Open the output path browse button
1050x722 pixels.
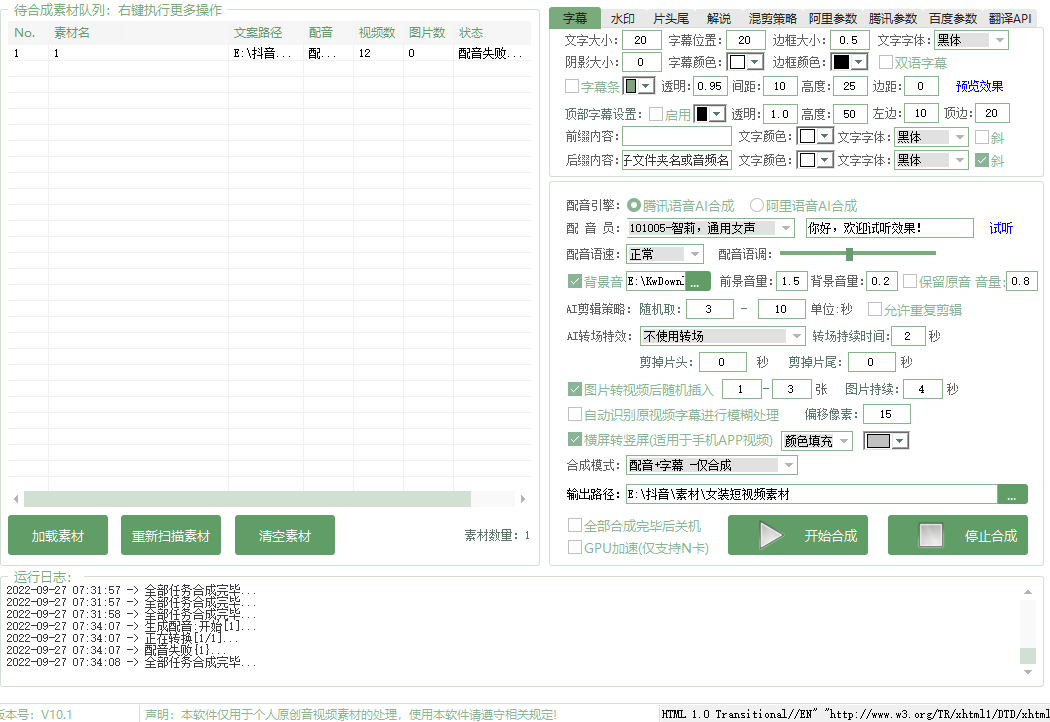(1012, 494)
